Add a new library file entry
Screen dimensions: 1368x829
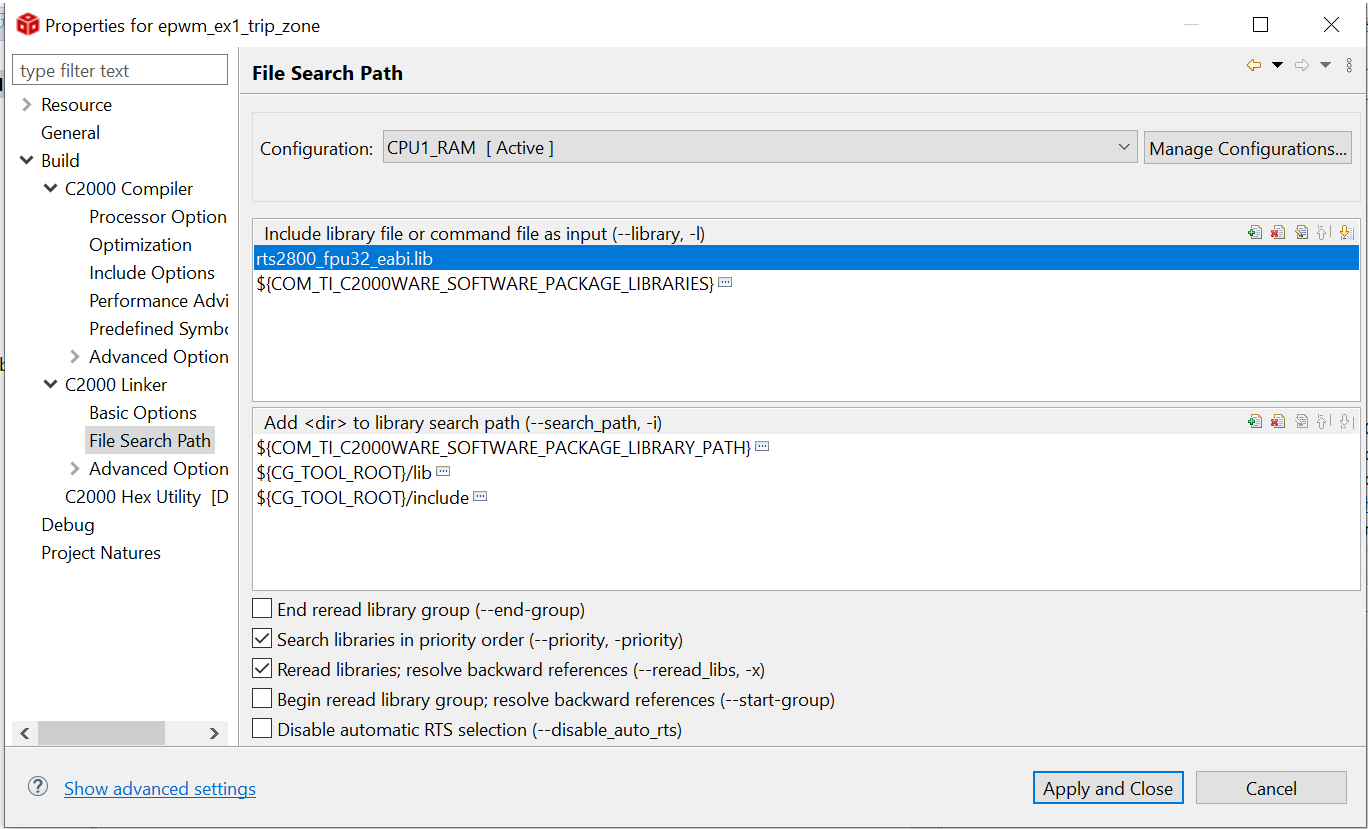pos(1255,233)
